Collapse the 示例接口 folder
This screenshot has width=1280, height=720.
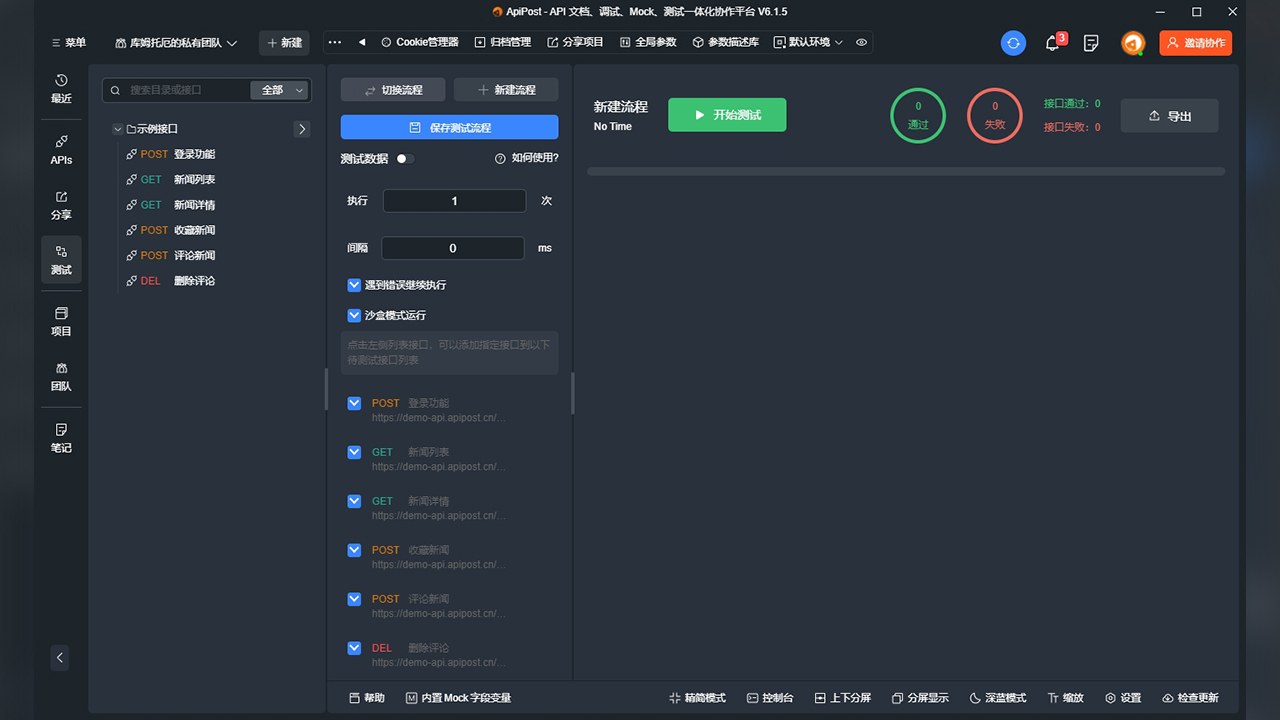coord(118,128)
